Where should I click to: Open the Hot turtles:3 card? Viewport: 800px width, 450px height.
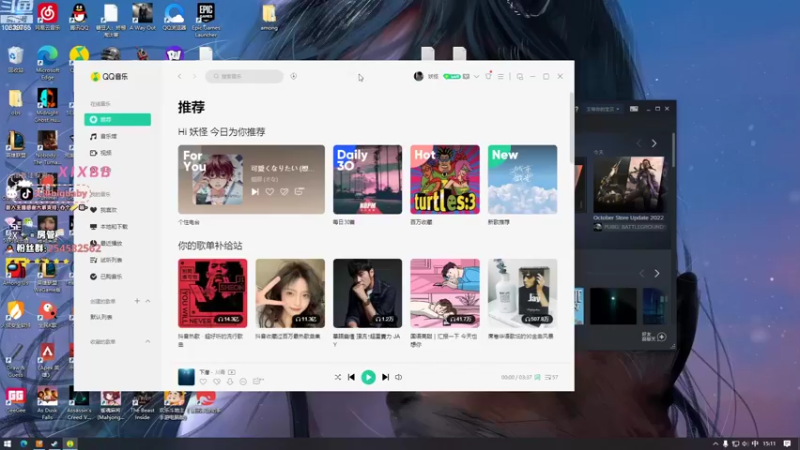(445, 179)
